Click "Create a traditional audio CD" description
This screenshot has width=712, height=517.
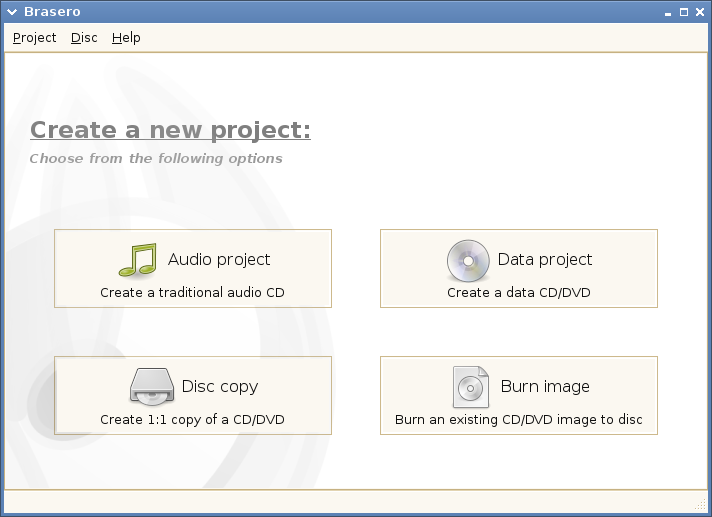tap(192, 293)
